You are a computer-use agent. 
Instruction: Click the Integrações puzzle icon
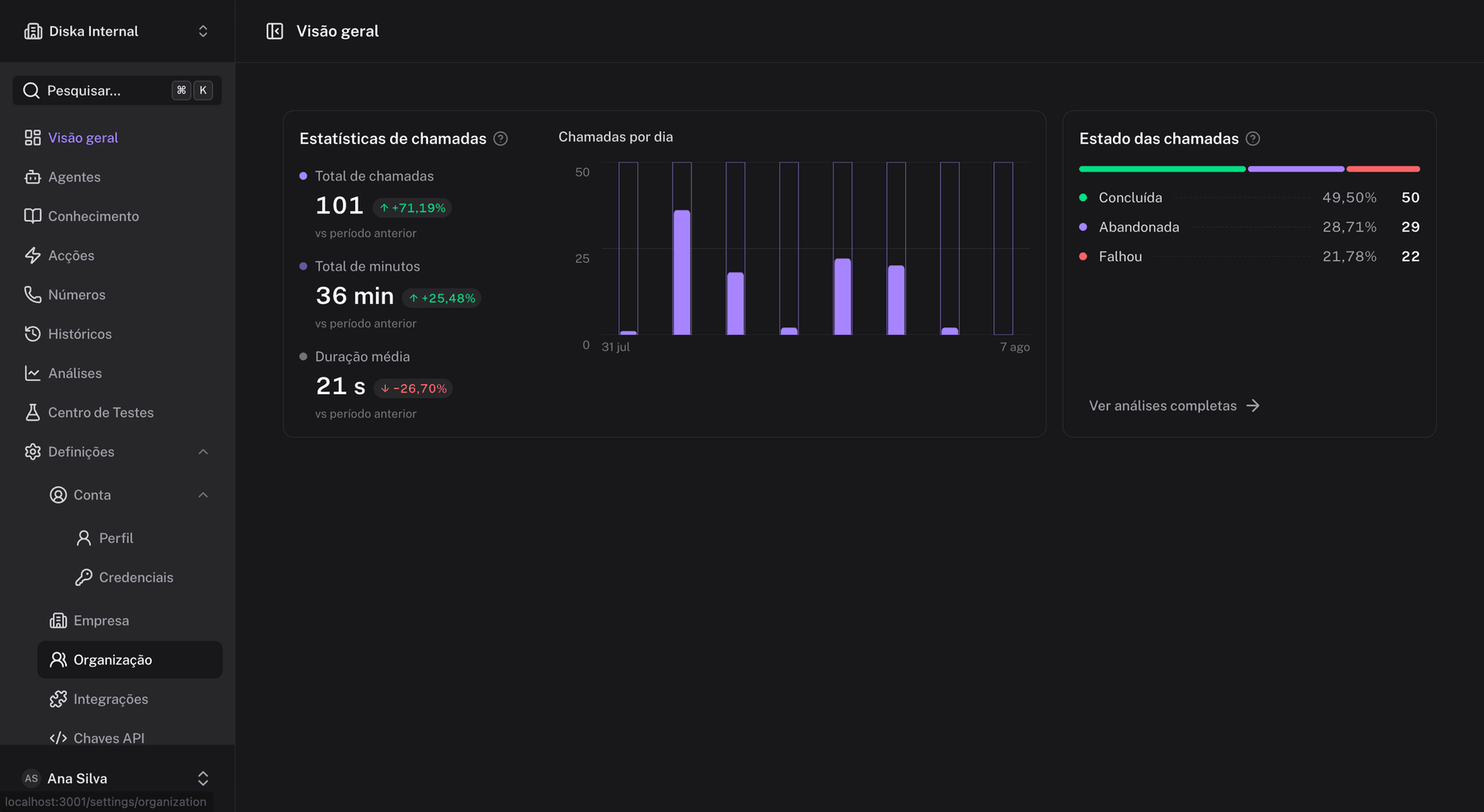coord(59,699)
